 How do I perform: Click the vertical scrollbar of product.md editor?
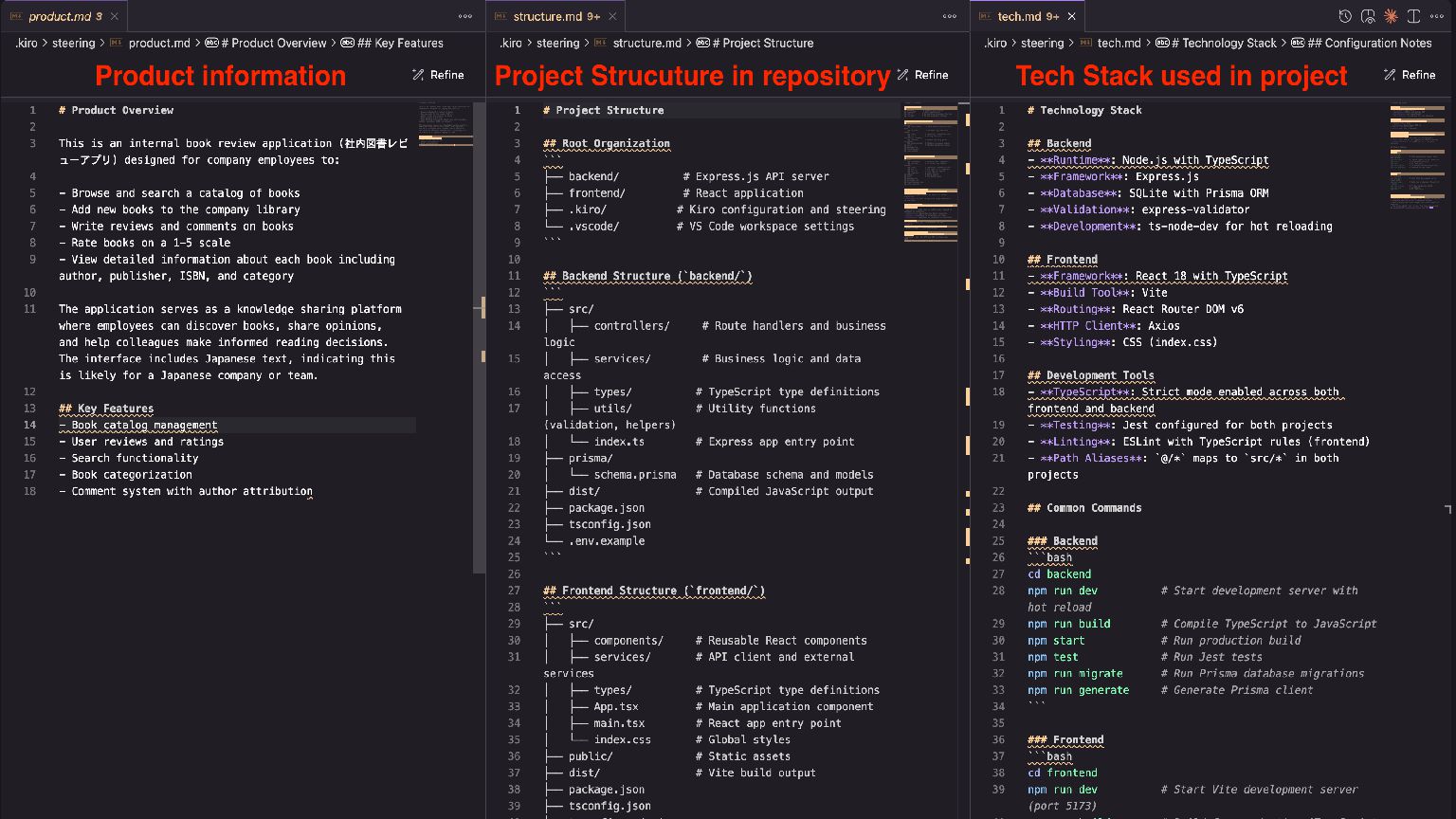click(x=479, y=337)
